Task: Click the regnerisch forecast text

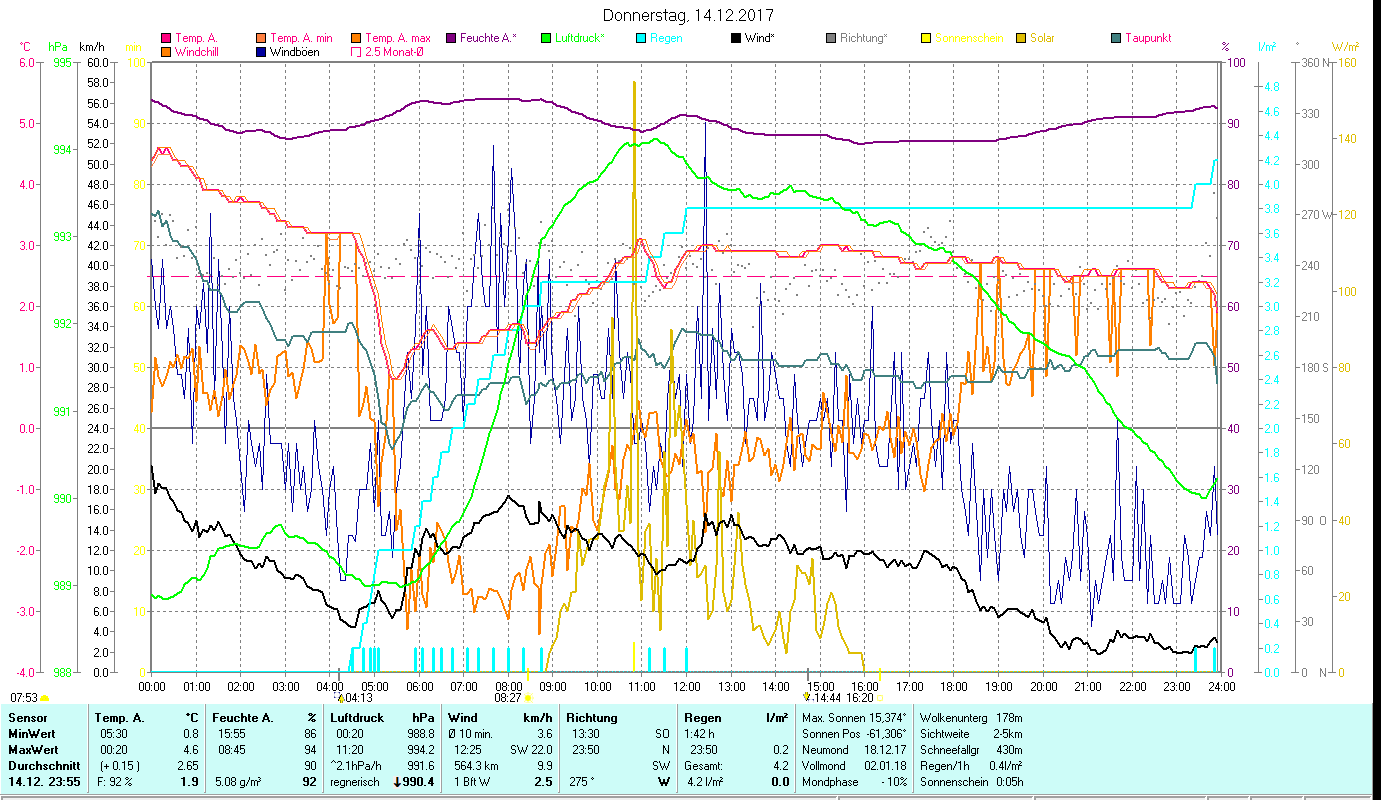Action: 354,782
